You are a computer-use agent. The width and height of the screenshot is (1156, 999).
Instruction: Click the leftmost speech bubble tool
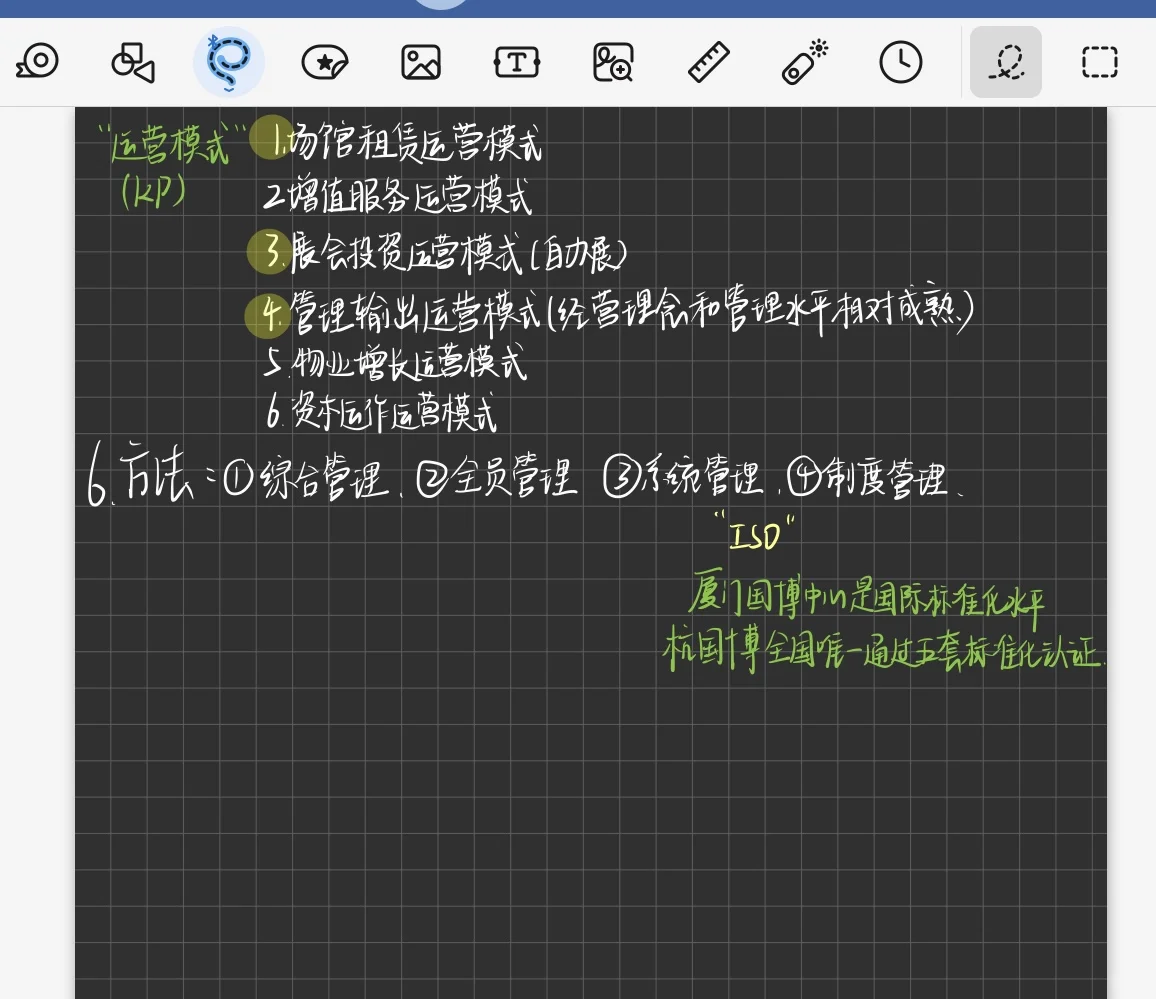coord(38,62)
